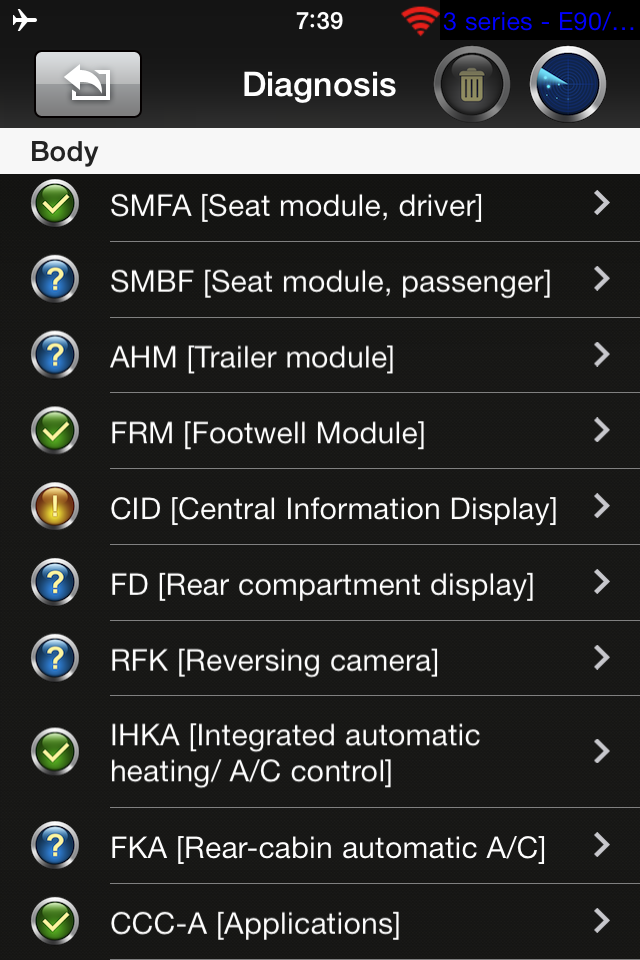The width and height of the screenshot is (640, 960).
Task: Tap the green check icon beside IHKA
Action: click(55, 752)
